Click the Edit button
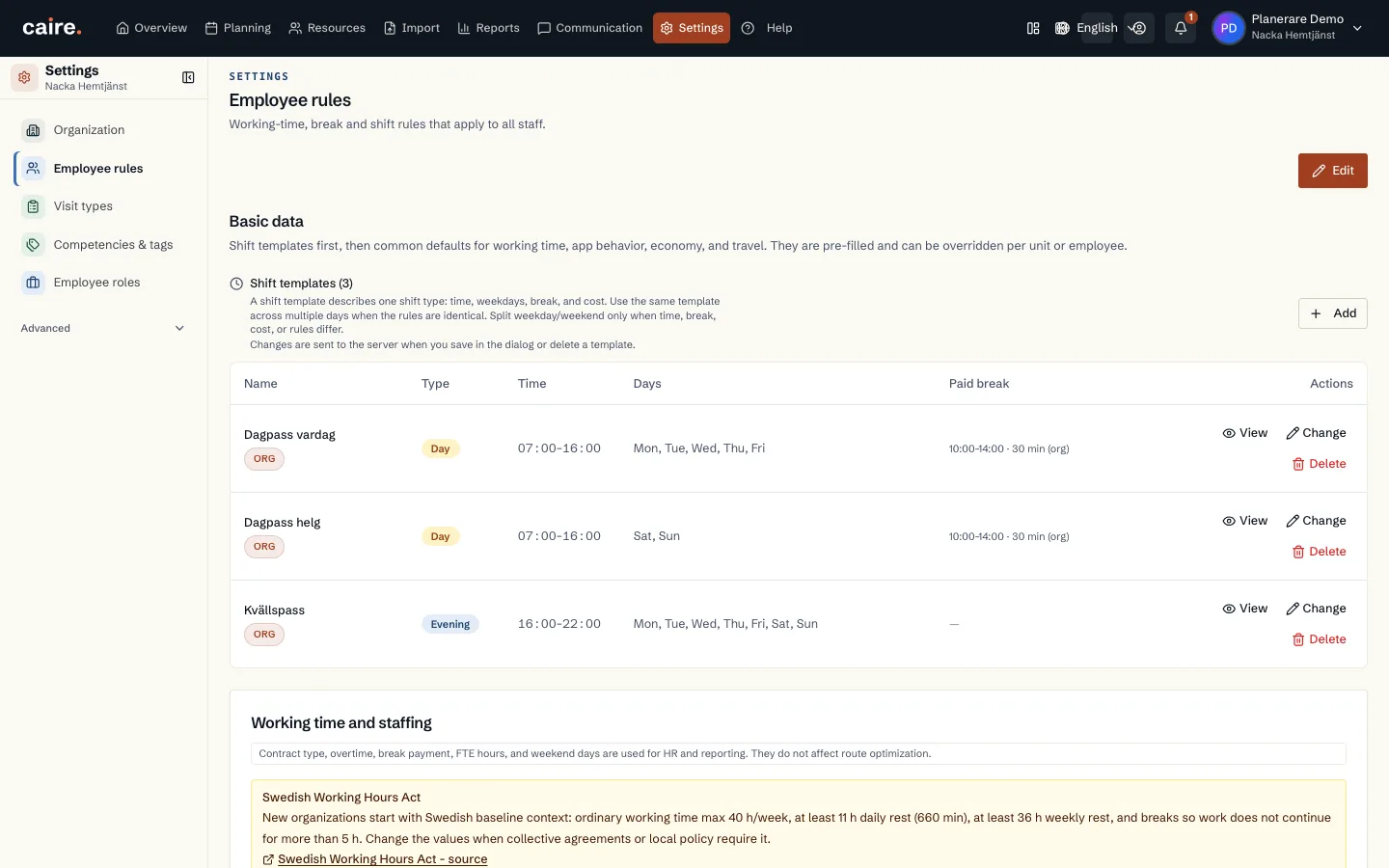 click(x=1332, y=171)
